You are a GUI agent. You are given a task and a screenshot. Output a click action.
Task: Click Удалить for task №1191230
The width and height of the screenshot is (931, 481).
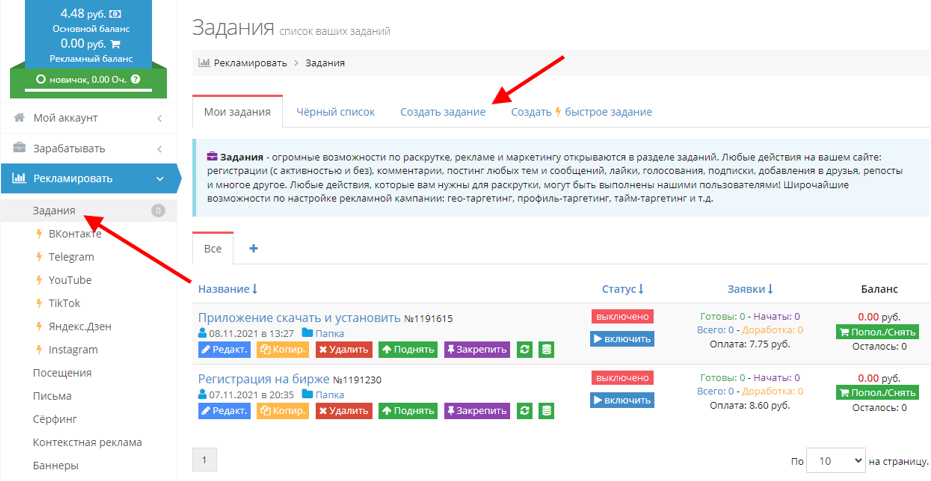click(x=344, y=411)
